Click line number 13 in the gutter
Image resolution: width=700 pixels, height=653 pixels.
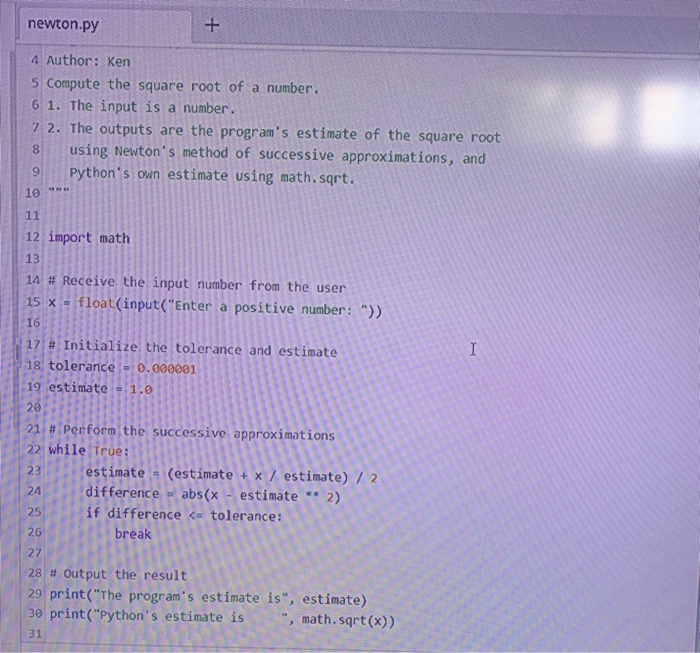click(32, 259)
